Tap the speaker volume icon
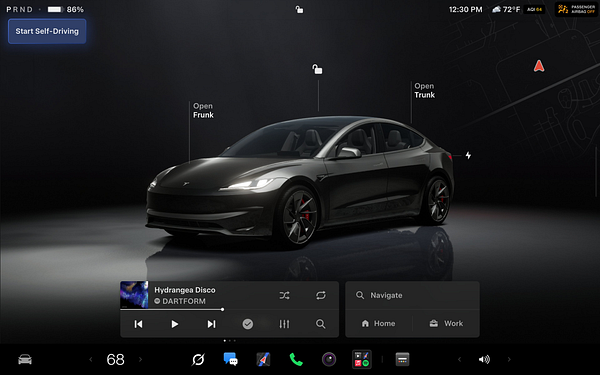The width and height of the screenshot is (600, 375). (x=484, y=359)
